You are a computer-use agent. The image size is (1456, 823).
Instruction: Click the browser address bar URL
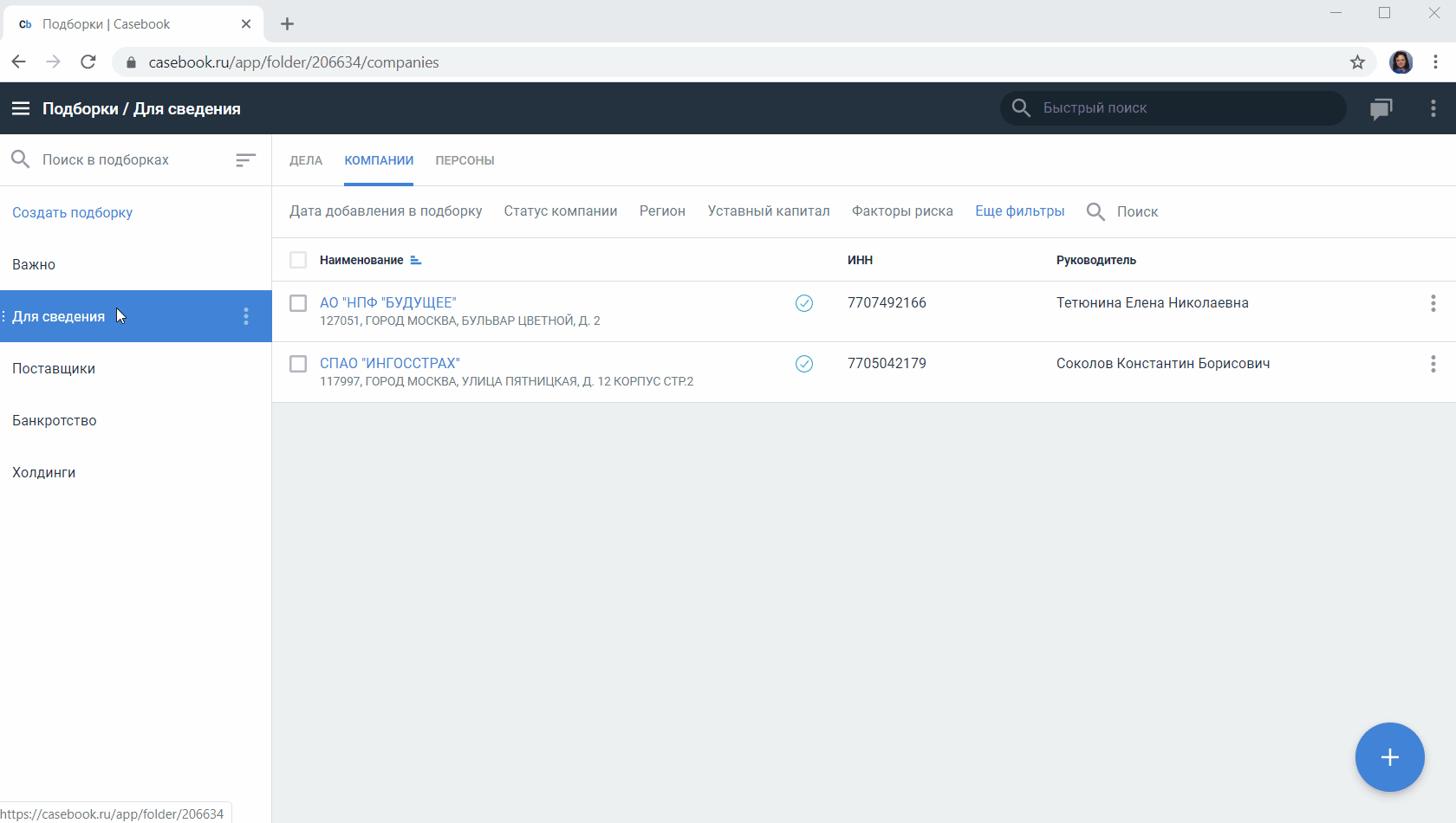293,62
